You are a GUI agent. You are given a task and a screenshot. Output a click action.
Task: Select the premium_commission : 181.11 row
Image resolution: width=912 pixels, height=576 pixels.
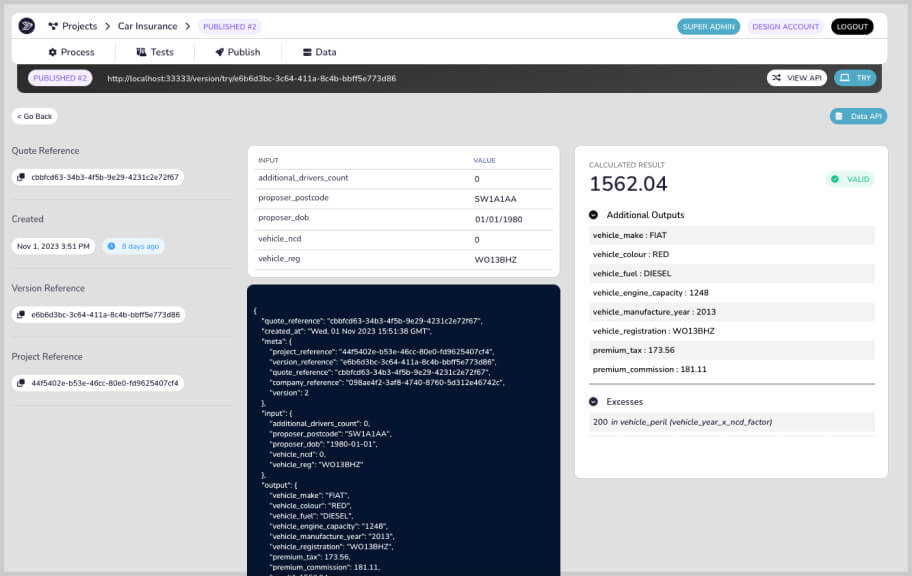[732, 369]
